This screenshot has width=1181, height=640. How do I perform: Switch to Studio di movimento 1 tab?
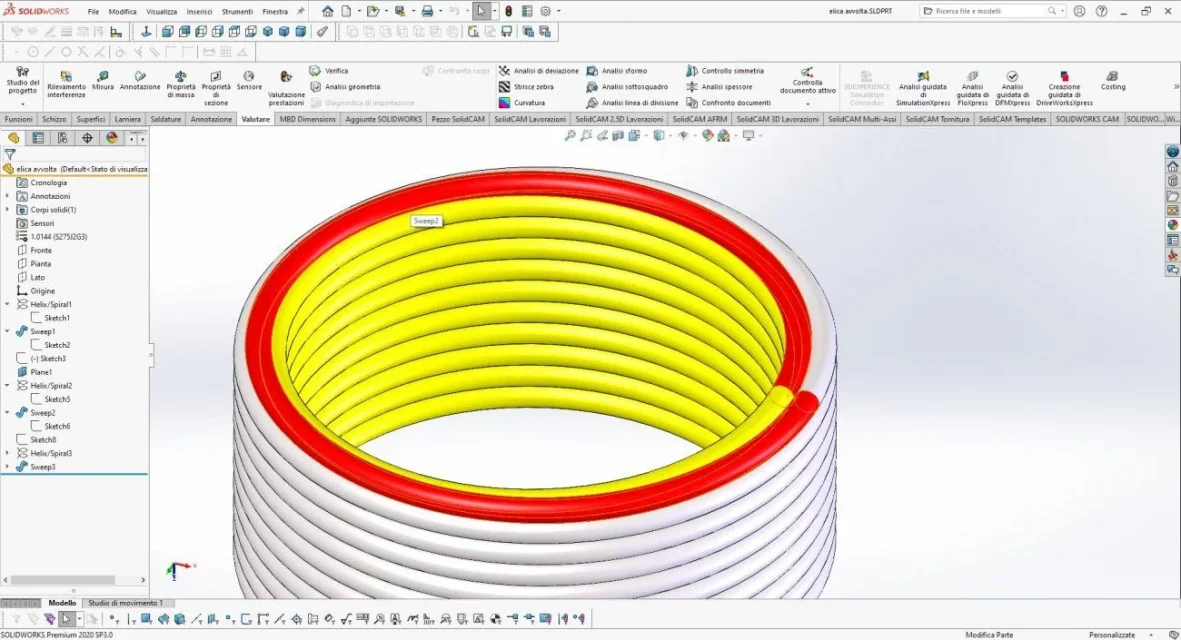coord(125,603)
